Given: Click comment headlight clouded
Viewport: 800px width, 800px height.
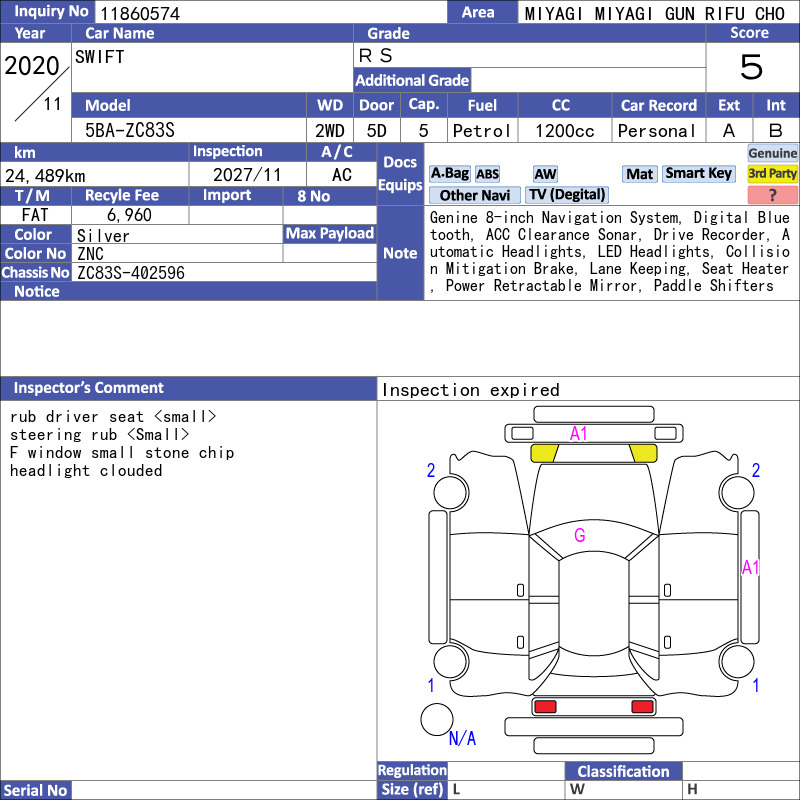Looking at the screenshot, I should pos(86,470).
